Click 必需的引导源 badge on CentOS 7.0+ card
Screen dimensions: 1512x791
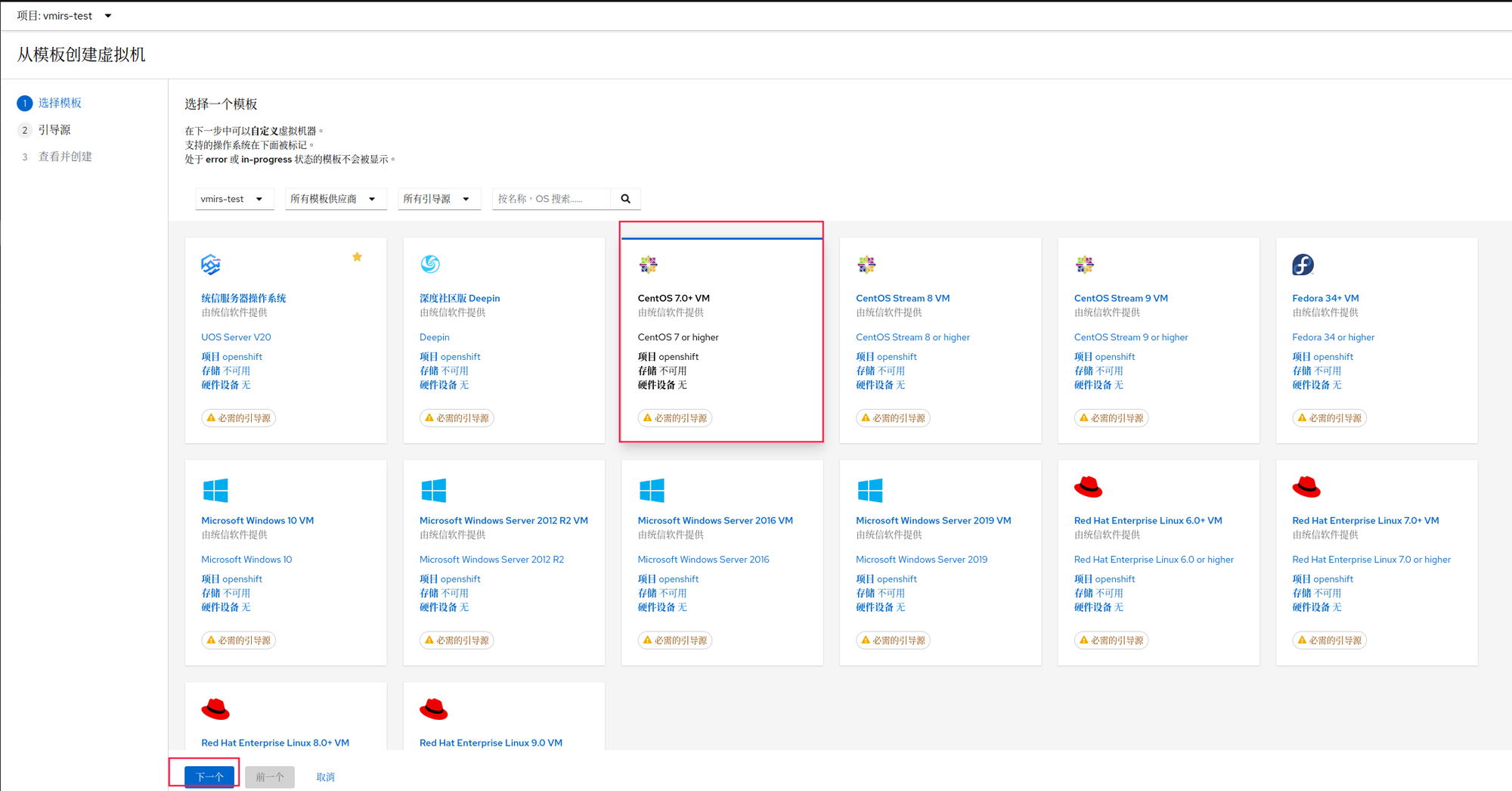(x=675, y=417)
